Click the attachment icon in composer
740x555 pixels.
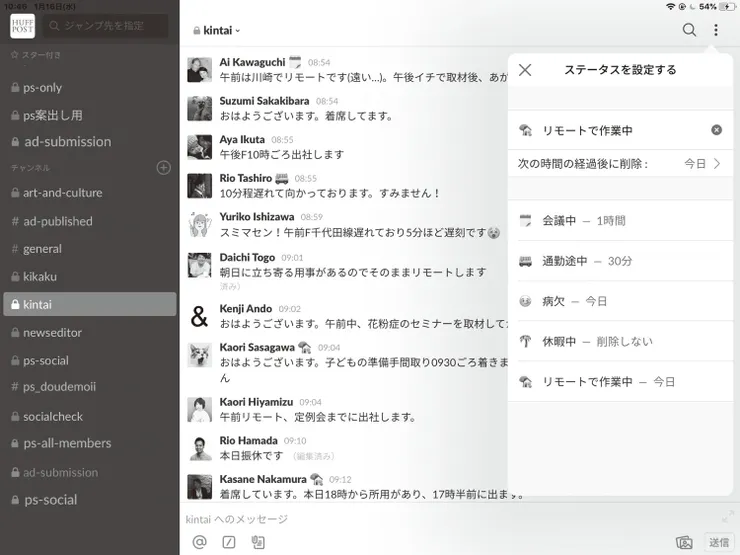pos(258,542)
